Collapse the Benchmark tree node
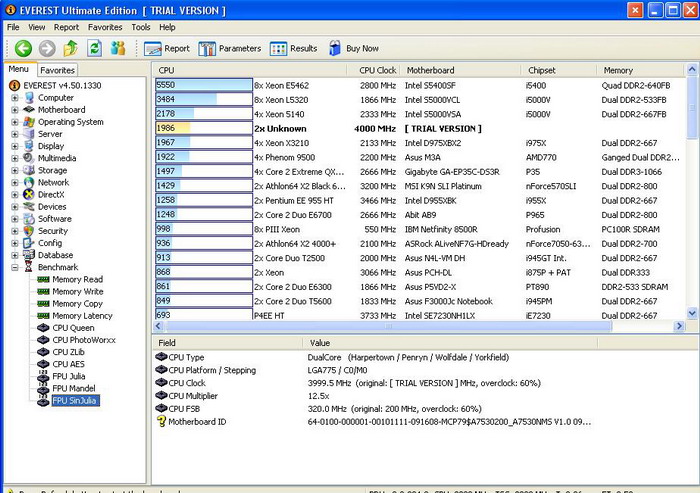This screenshot has height=493, width=700. tap(15, 267)
